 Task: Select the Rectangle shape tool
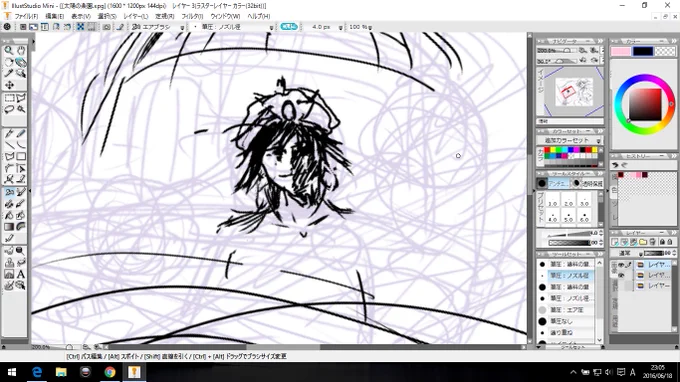tap(20, 156)
